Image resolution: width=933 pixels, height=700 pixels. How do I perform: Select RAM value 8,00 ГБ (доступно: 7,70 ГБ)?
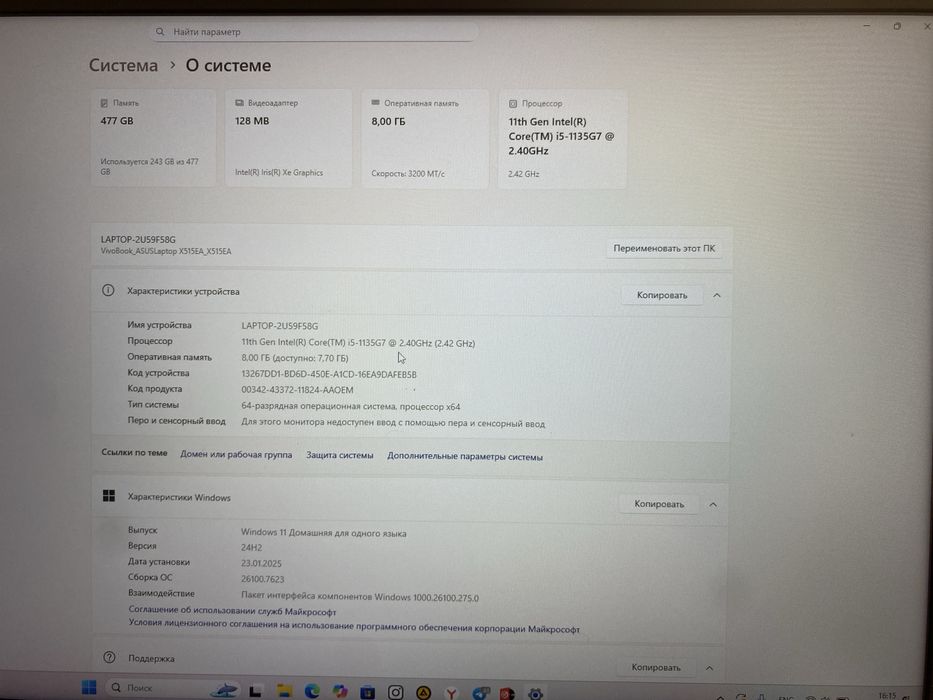(x=295, y=358)
